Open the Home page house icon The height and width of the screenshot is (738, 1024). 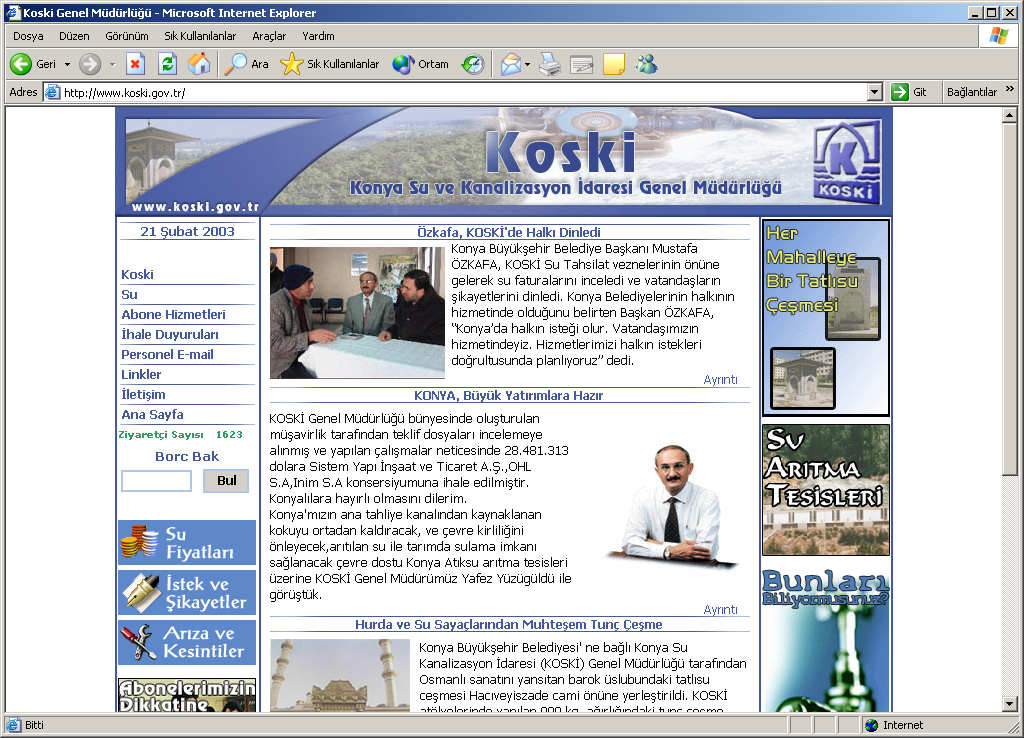pos(199,64)
